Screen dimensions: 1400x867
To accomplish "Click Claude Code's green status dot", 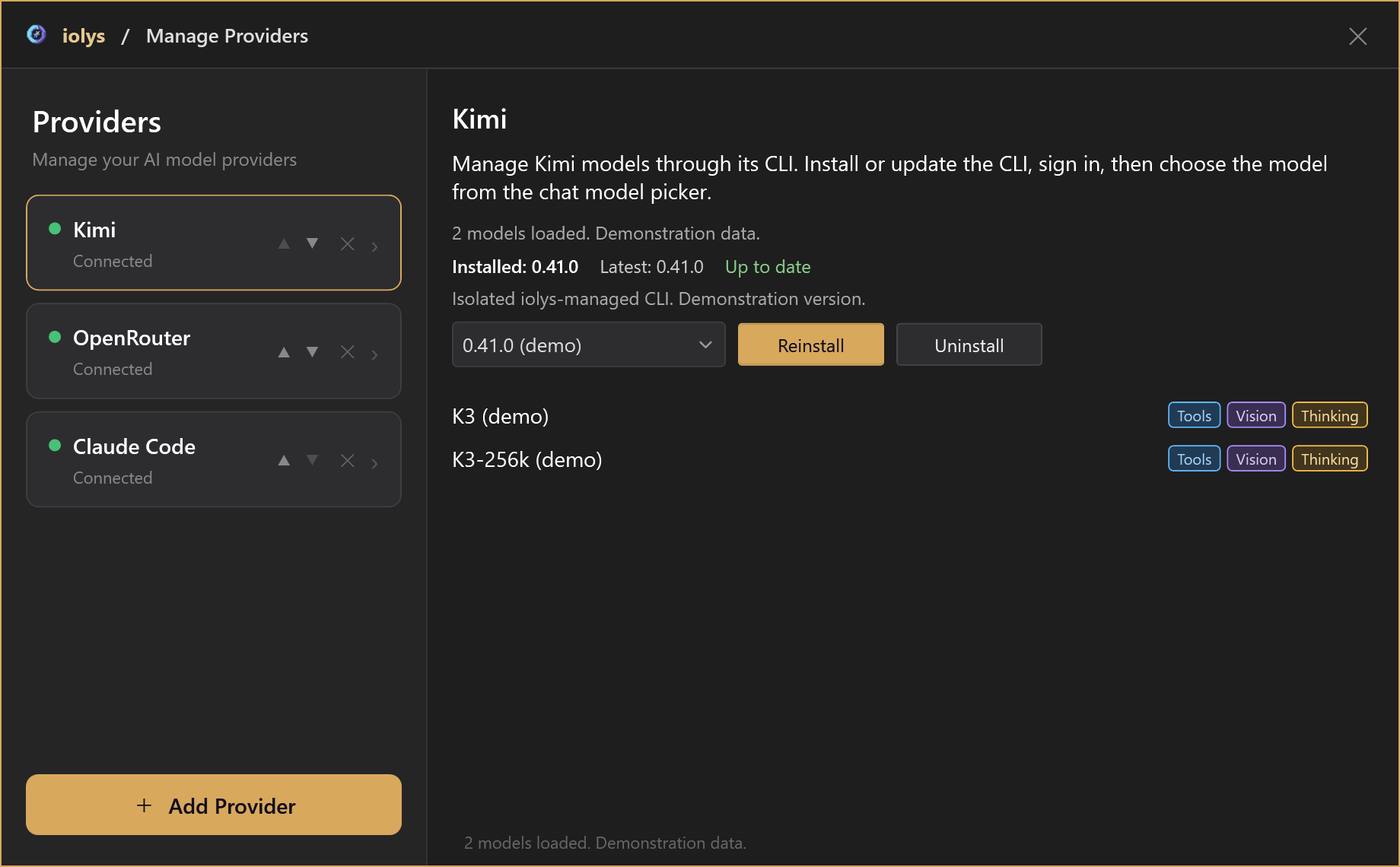I will [55, 446].
